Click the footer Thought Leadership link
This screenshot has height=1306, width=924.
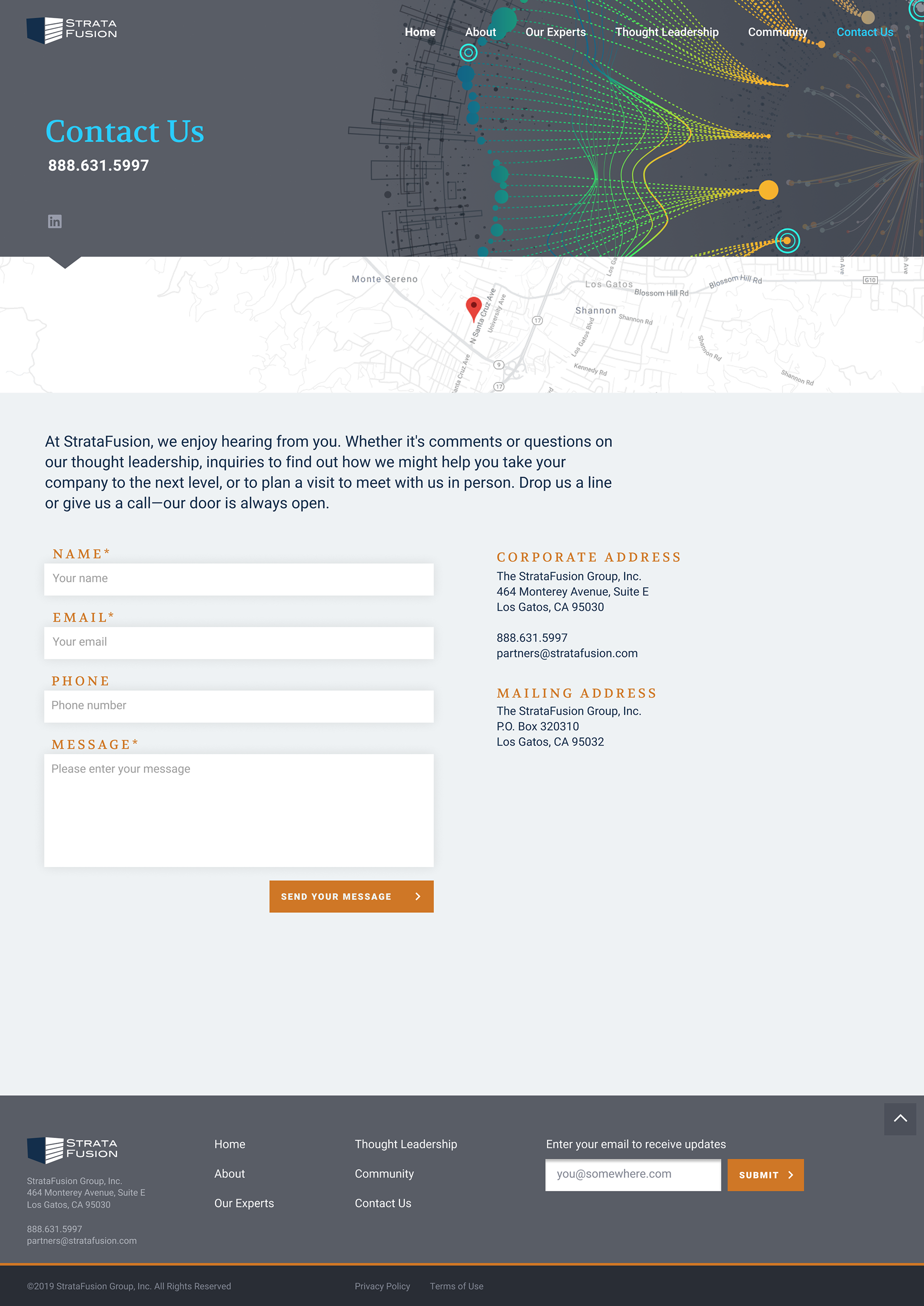406,1144
